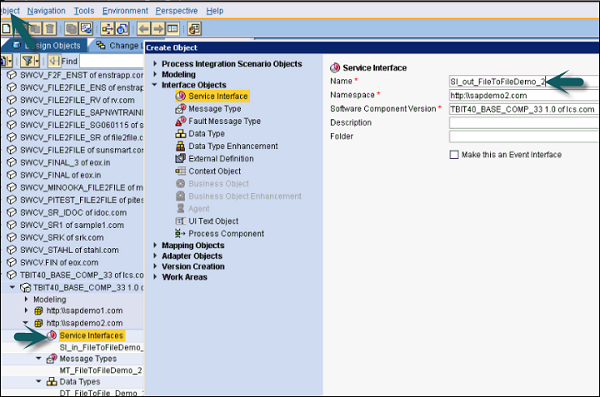Image resolution: width=600 pixels, height=397 pixels.
Task: Select UI Text Object entry
Action: (x=207, y=221)
